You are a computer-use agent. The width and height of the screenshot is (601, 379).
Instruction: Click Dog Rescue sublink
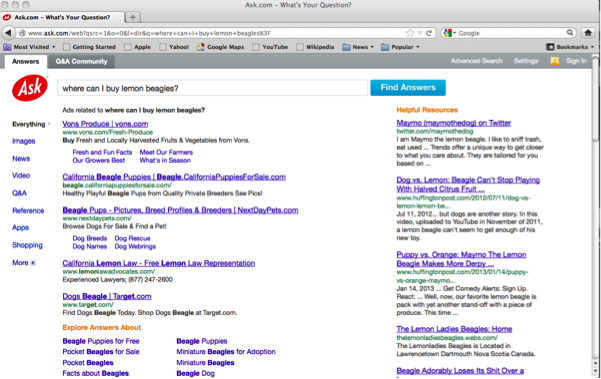coord(132,238)
